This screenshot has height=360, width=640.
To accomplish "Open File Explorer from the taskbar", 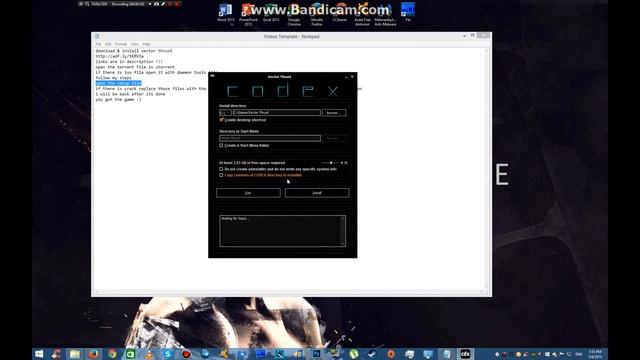I will pos(75,354).
